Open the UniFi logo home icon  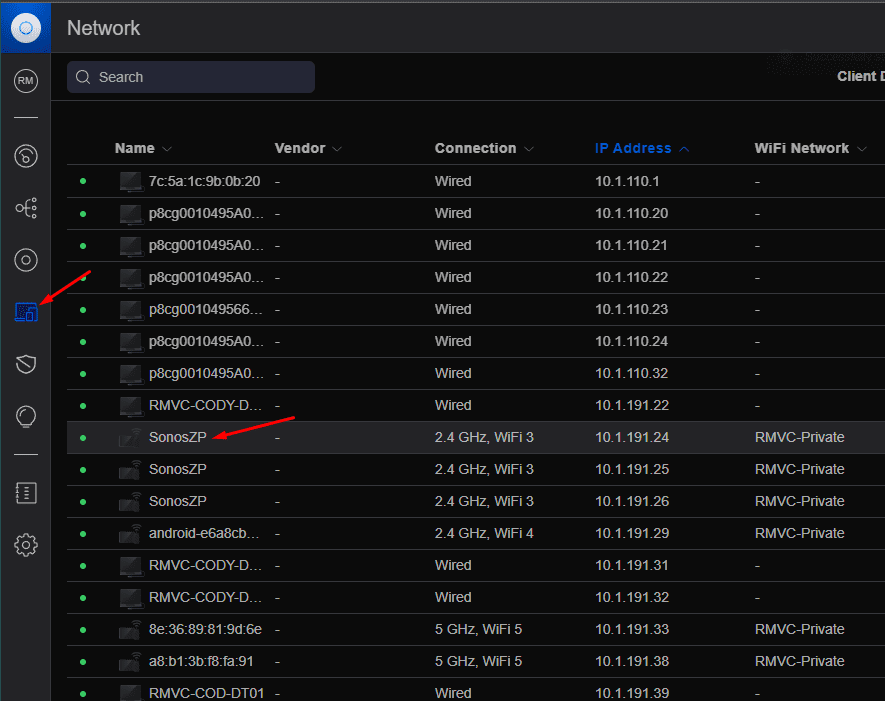[x=25, y=28]
